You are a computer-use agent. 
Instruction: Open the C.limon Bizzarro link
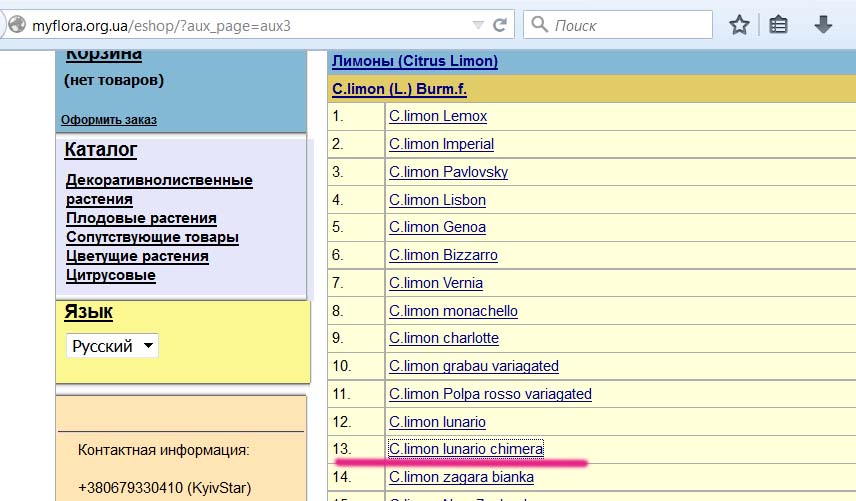point(443,255)
